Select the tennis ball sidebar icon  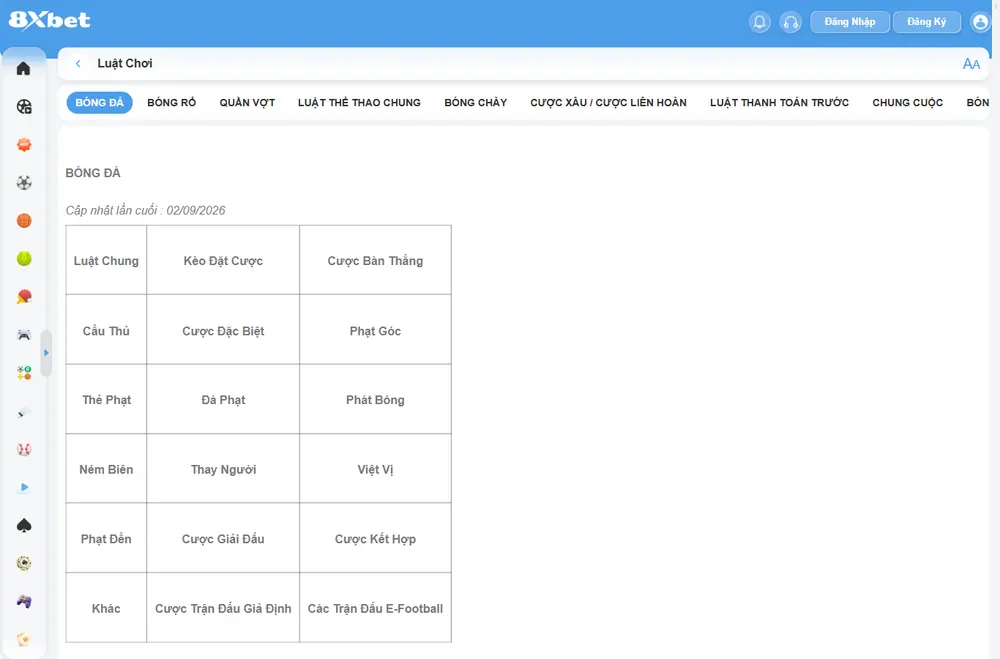click(24, 258)
